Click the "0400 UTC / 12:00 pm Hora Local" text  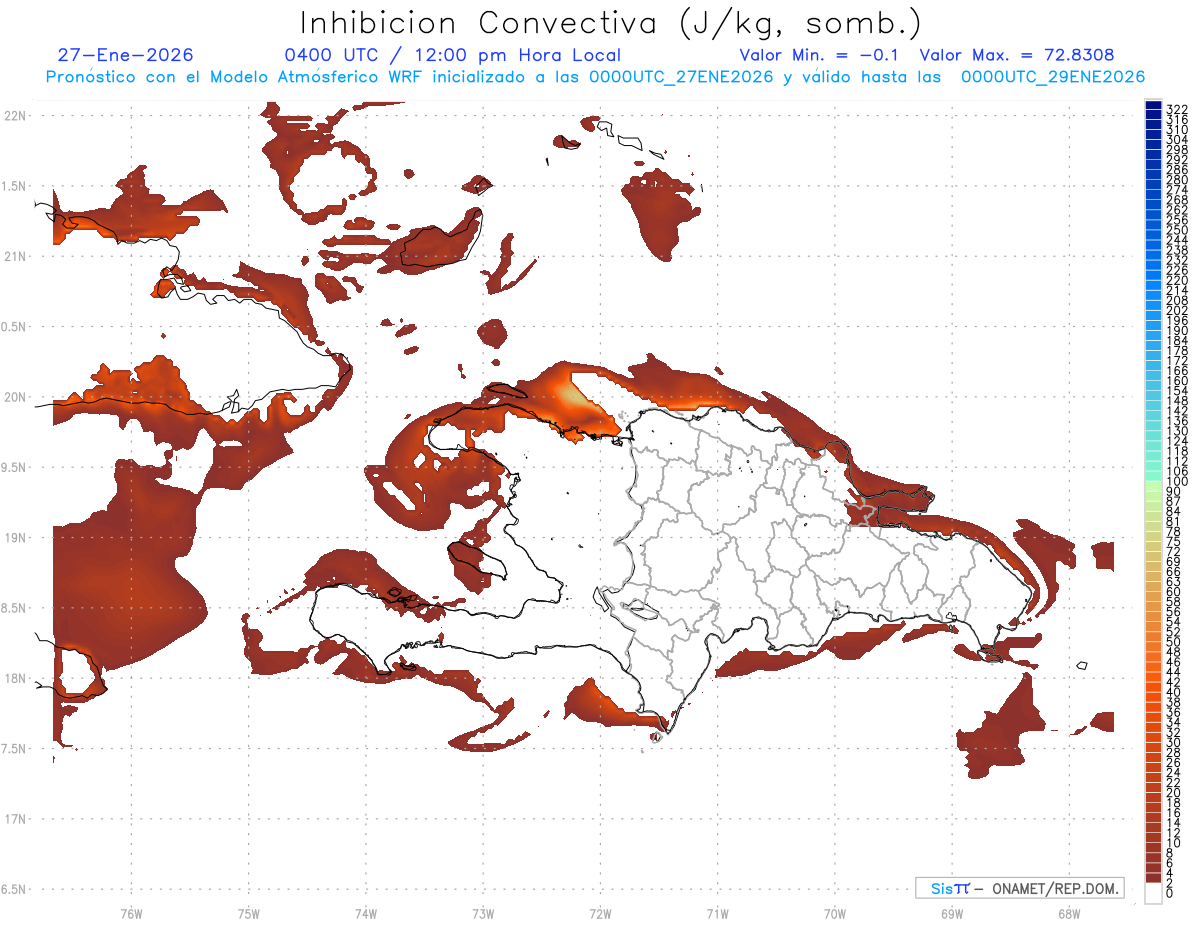click(452, 56)
